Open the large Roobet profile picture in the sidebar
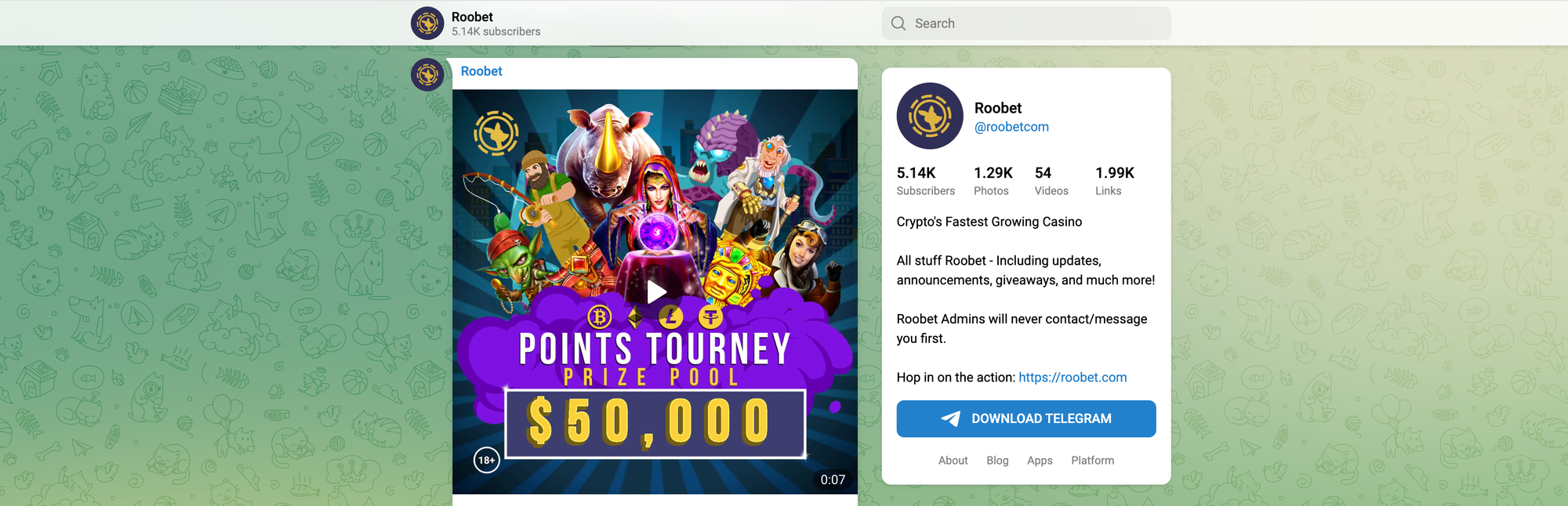Viewport: 1568px width, 506px height. click(x=930, y=116)
